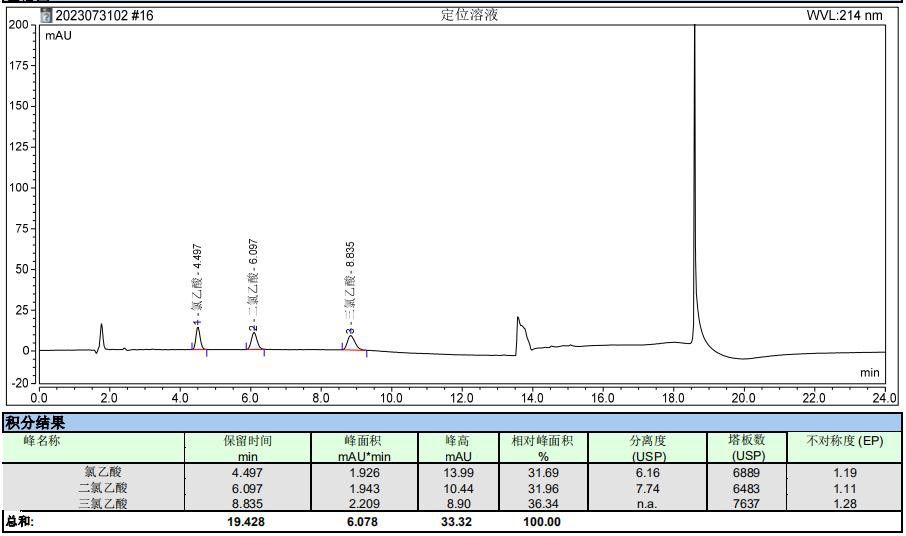Click the solvent peak near 1.8 min
This screenshot has height=536, width=906.
point(101,335)
